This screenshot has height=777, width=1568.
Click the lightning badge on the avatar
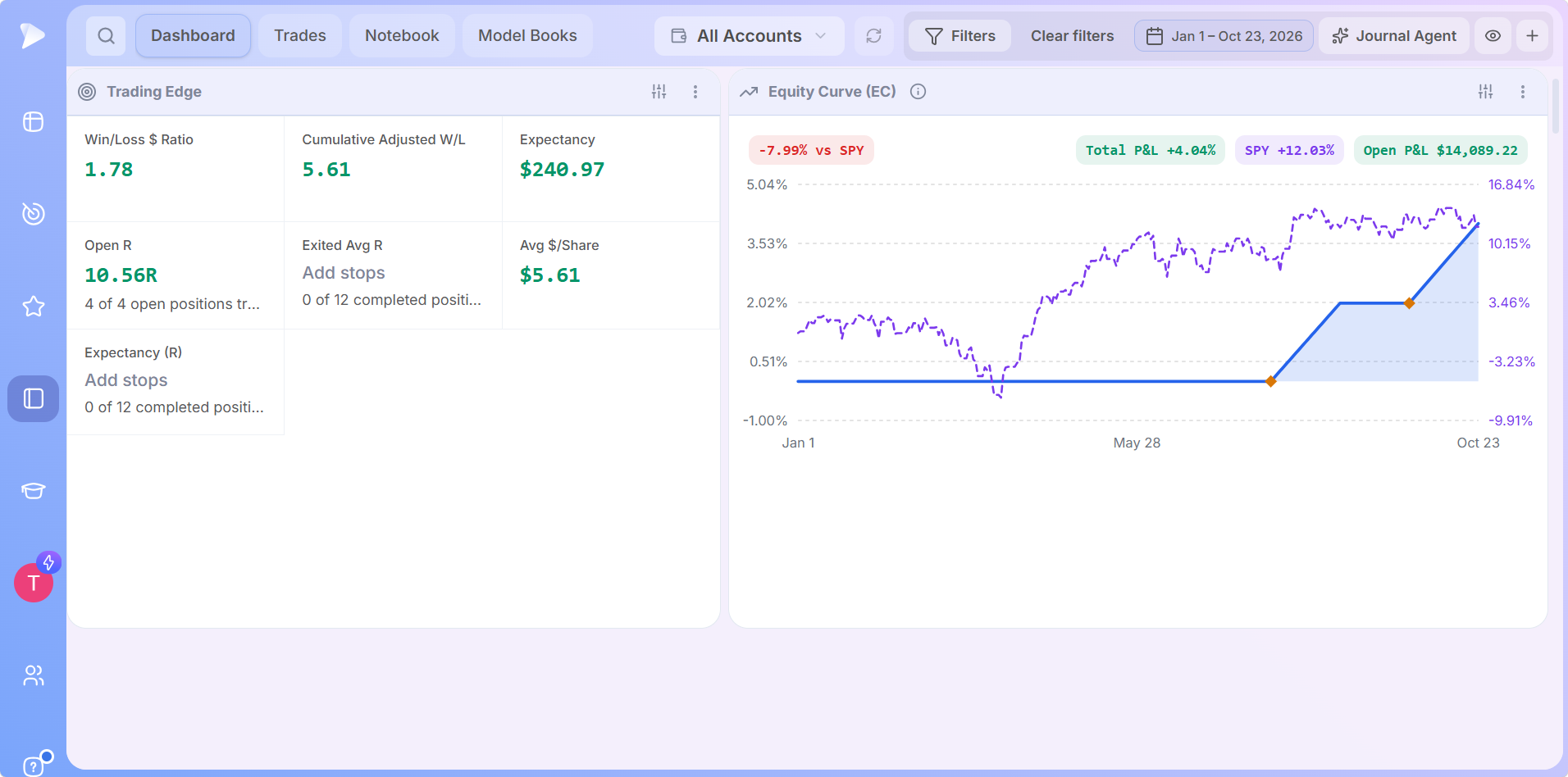coord(49,562)
